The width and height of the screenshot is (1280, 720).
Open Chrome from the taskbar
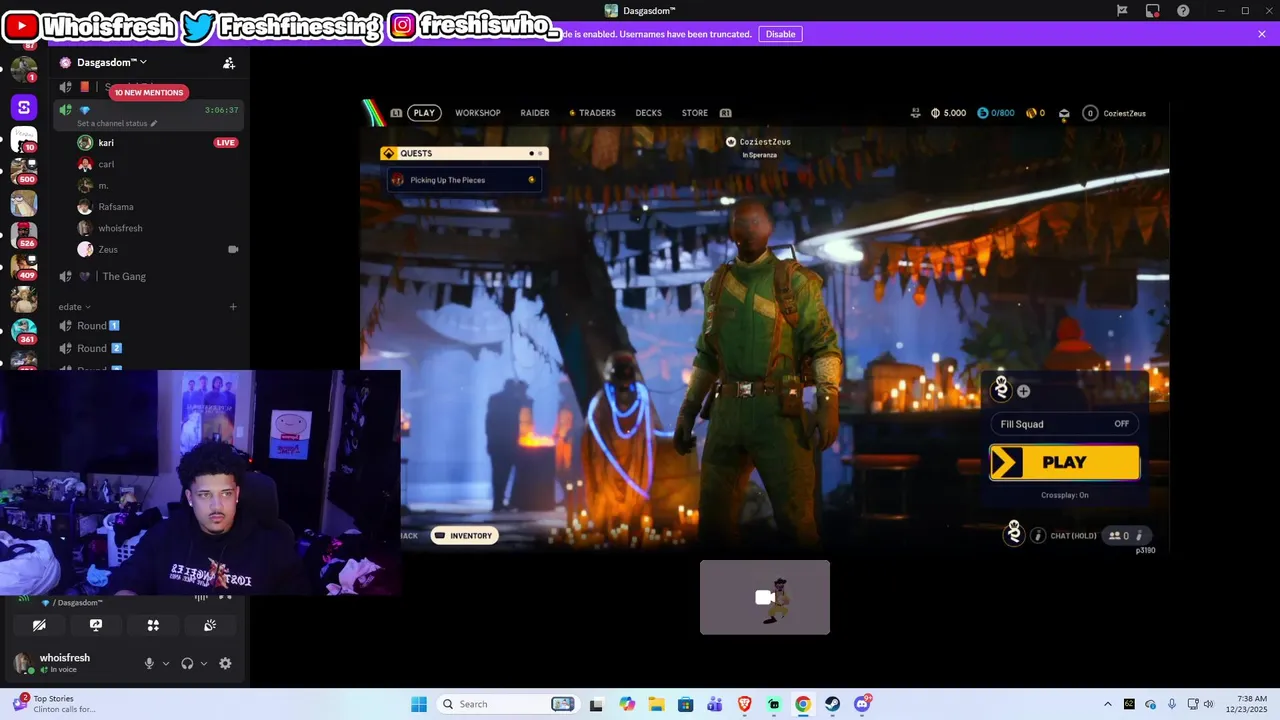click(x=803, y=704)
